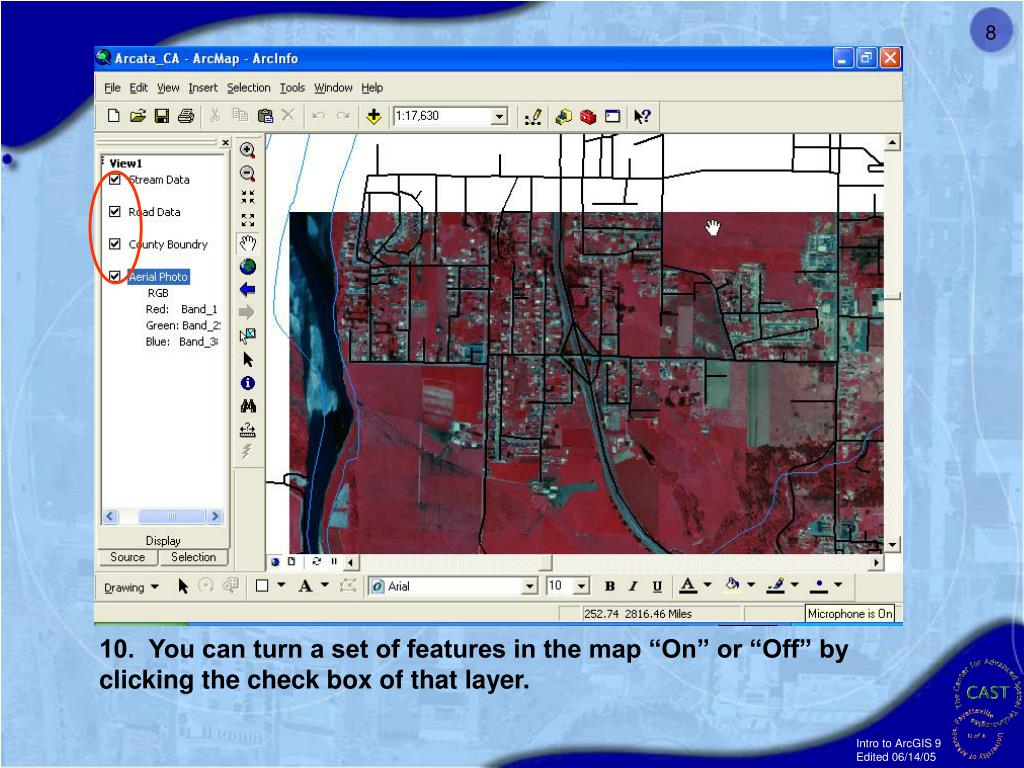Click the New Map File icon
This screenshot has height=768, width=1024.
(x=114, y=116)
